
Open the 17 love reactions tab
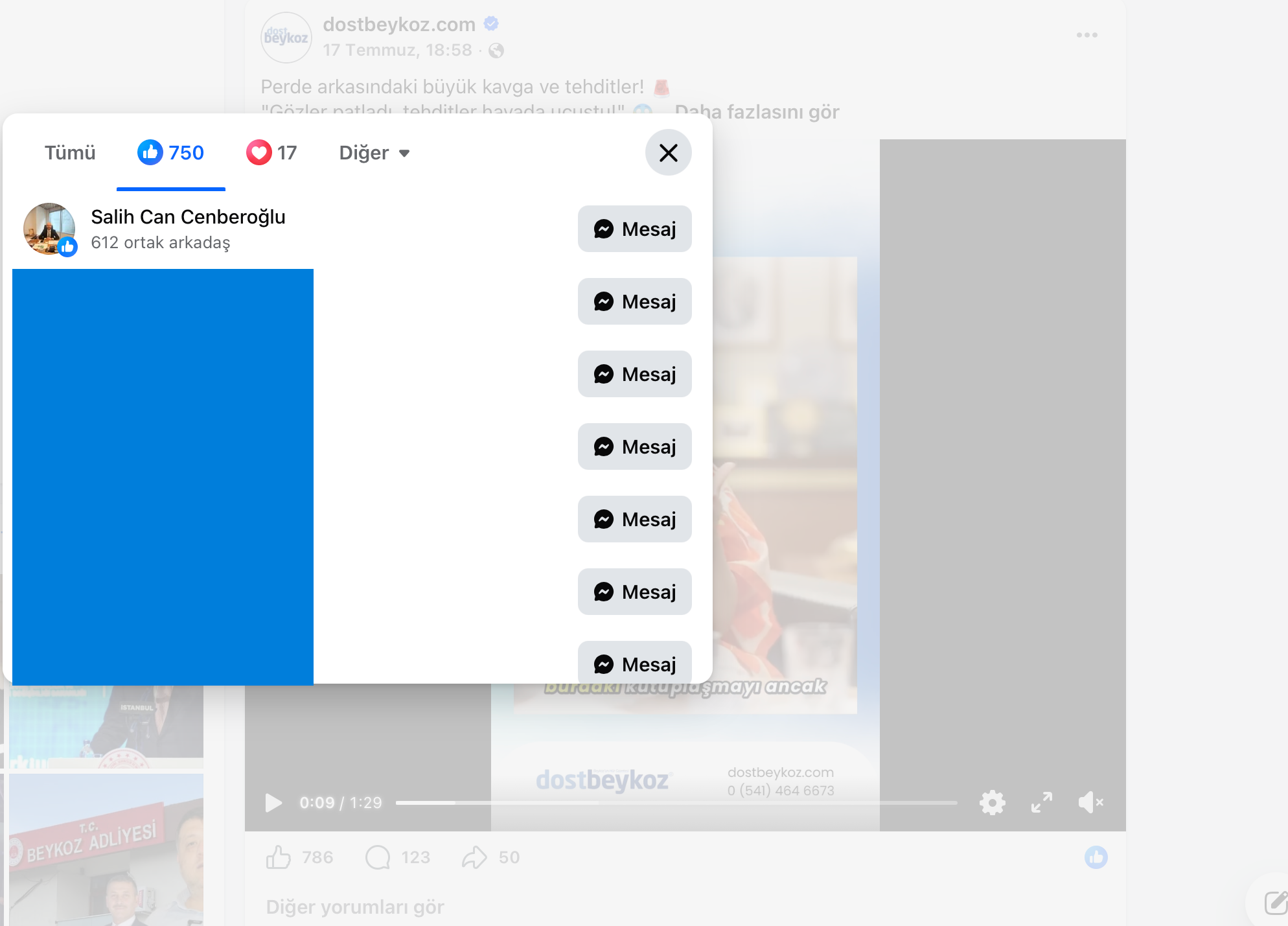[x=271, y=153]
